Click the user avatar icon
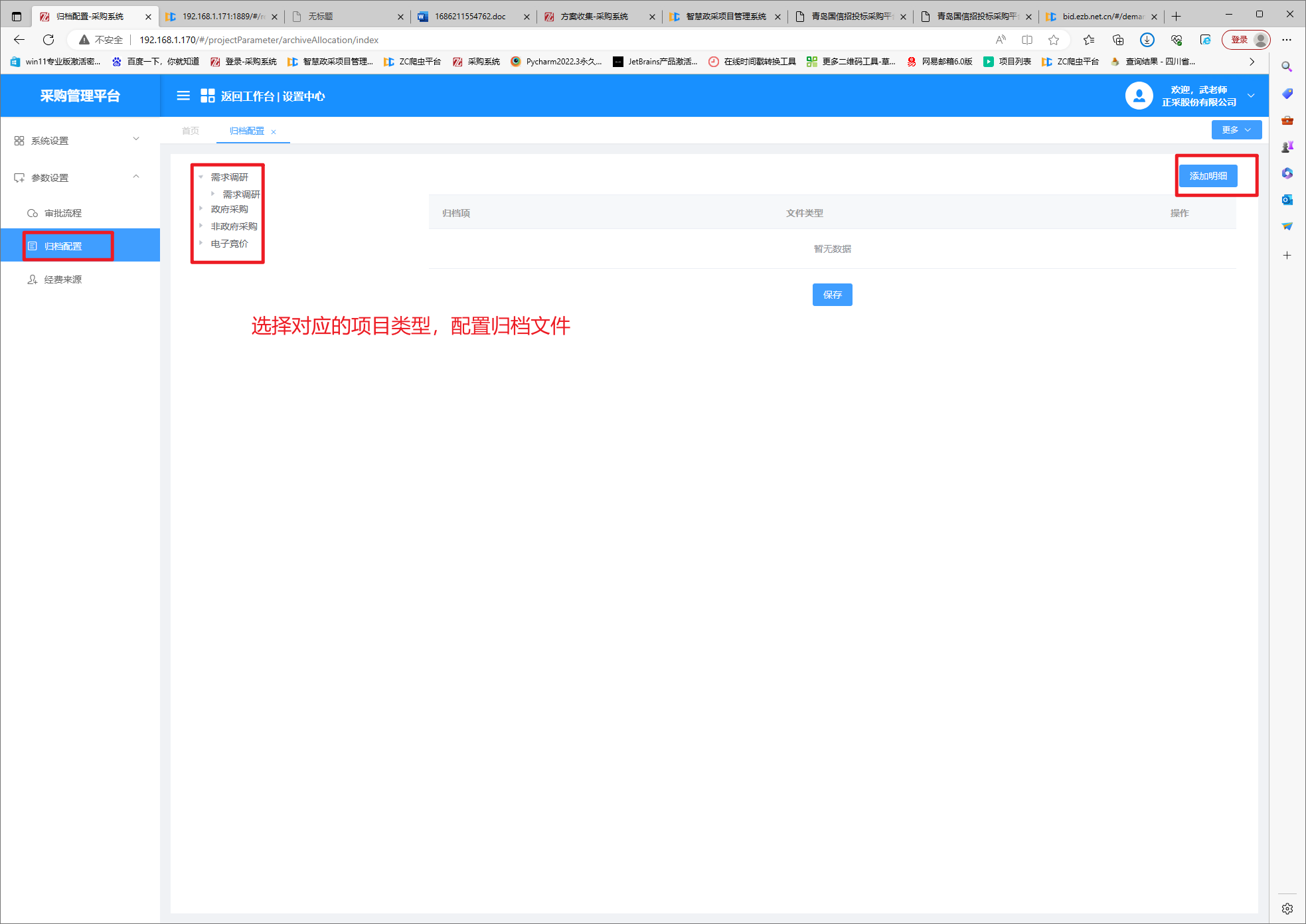 (1139, 96)
